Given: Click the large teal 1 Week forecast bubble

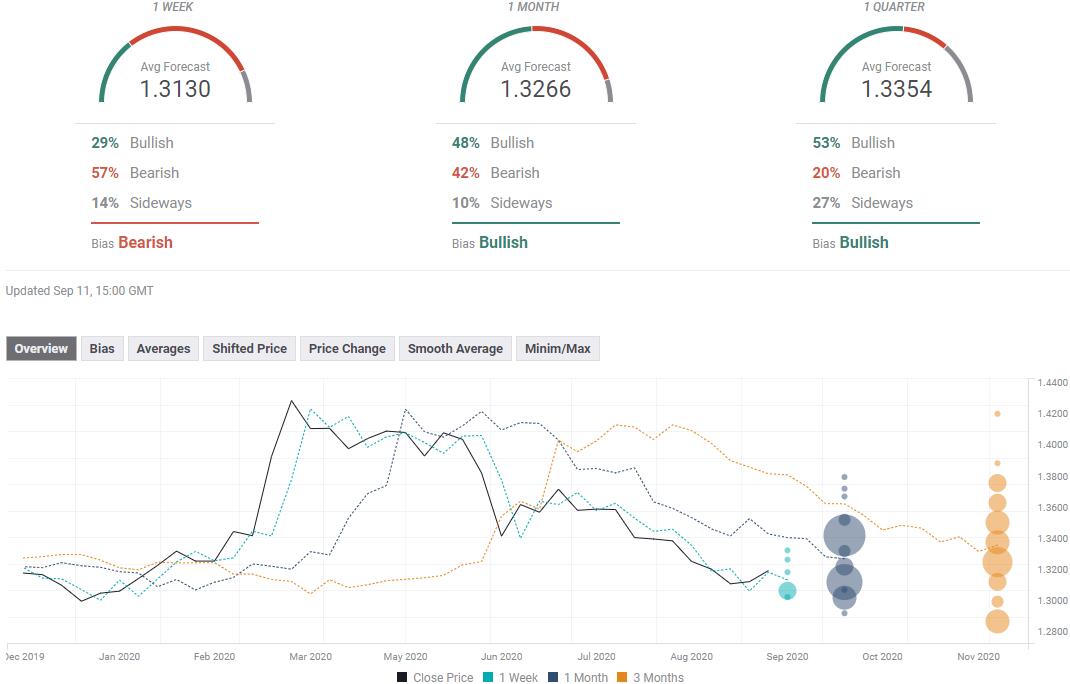Looking at the screenshot, I should (x=787, y=590).
